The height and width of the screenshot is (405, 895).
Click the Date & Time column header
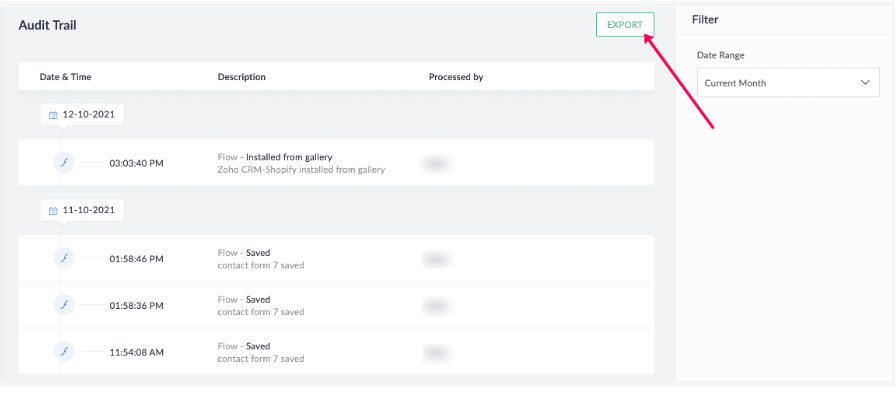65,77
